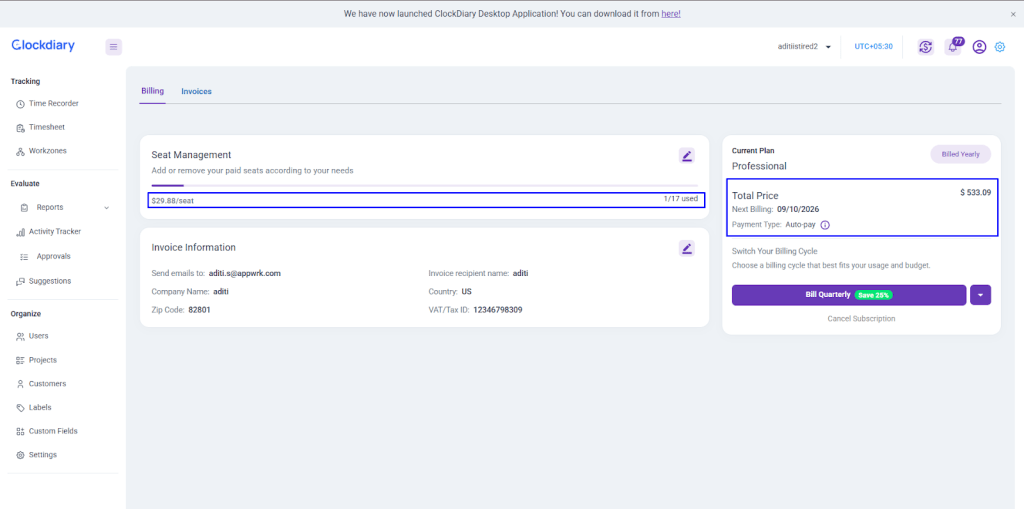Click the email aditi.s@appwrk.com
Image resolution: width=1024 pixels, height=509 pixels.
pyautogui.click(x=245, y=273)
